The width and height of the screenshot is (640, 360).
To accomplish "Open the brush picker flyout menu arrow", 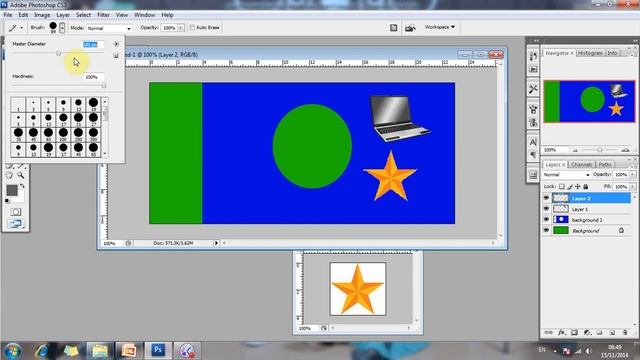I will pyautogui.click(x=116, y=44).
